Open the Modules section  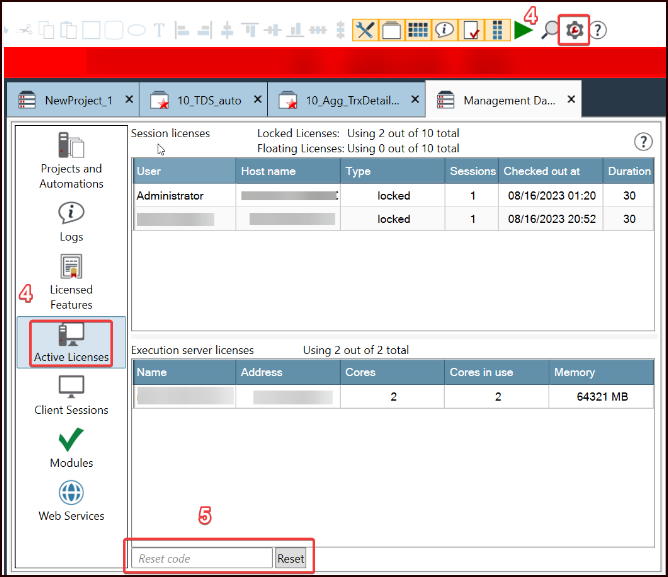tap(71, 448)
